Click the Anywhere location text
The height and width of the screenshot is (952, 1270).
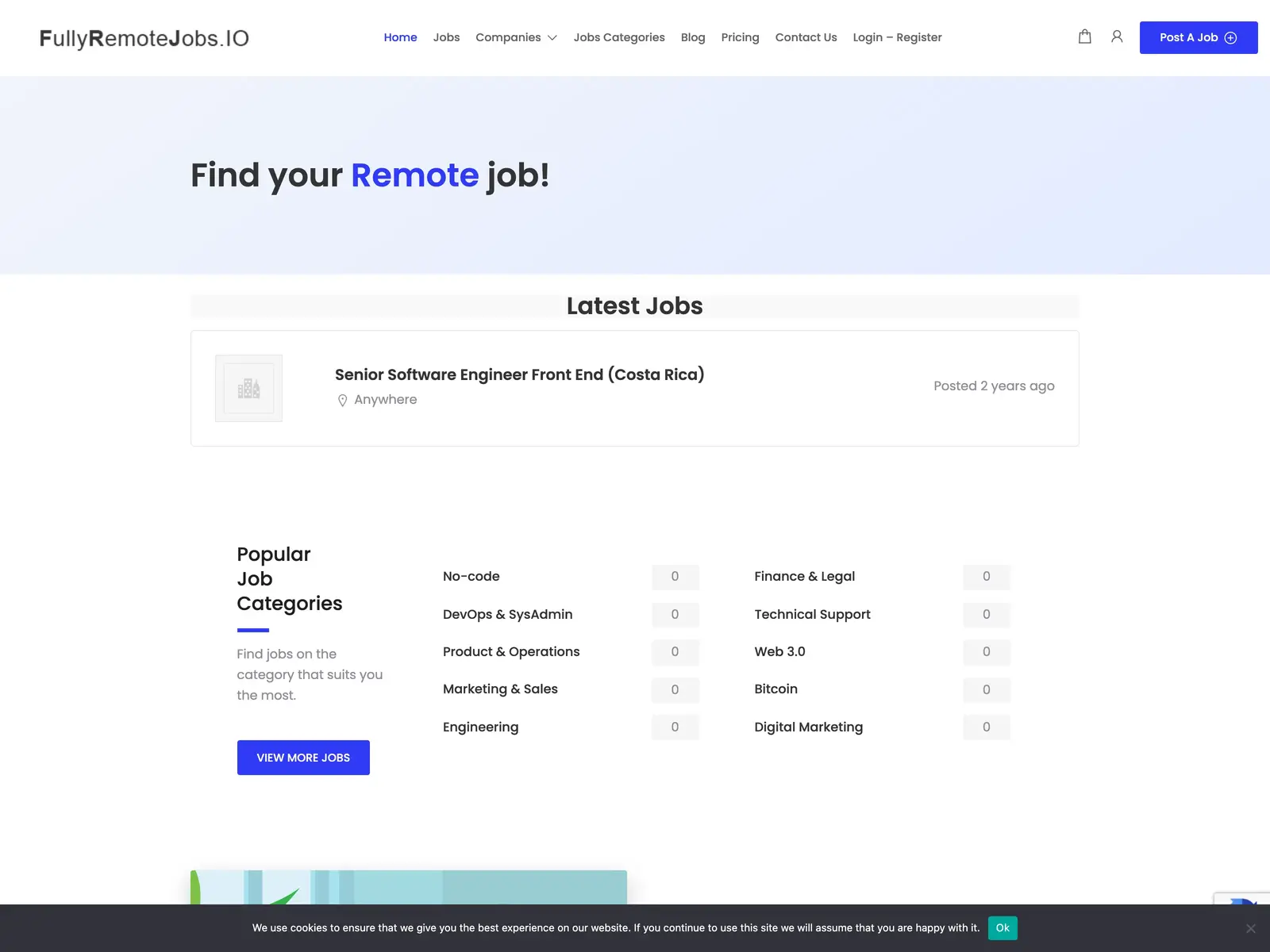pos(385,400)
